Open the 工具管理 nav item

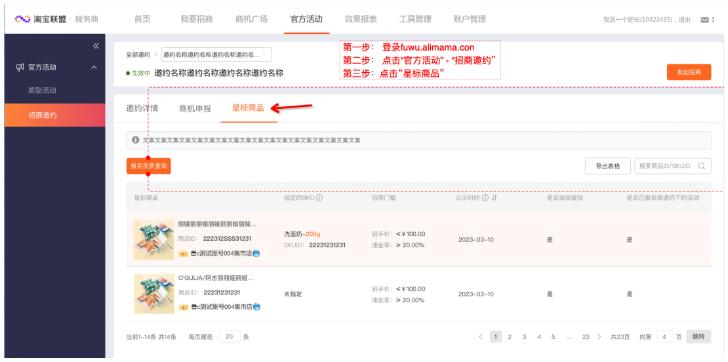coord(416,19)
